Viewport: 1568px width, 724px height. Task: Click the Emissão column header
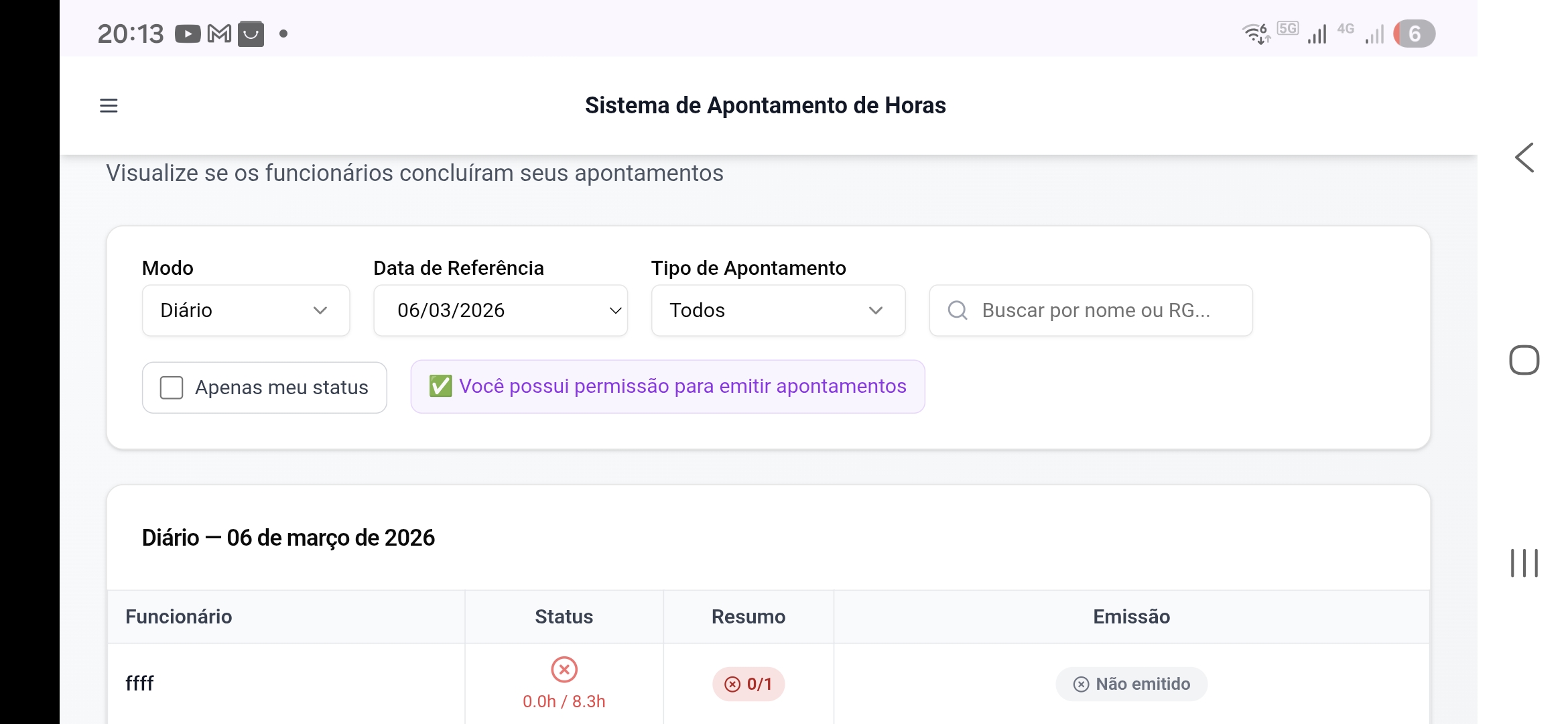(x=1132, y=617)
